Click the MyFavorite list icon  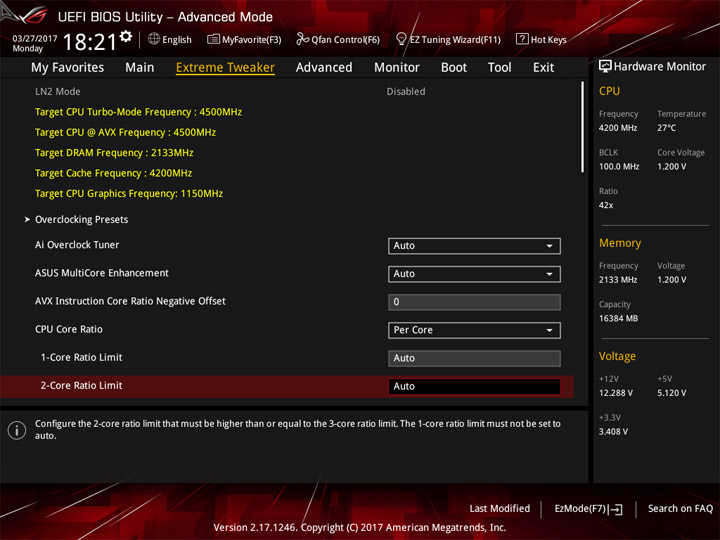[213, 39]
